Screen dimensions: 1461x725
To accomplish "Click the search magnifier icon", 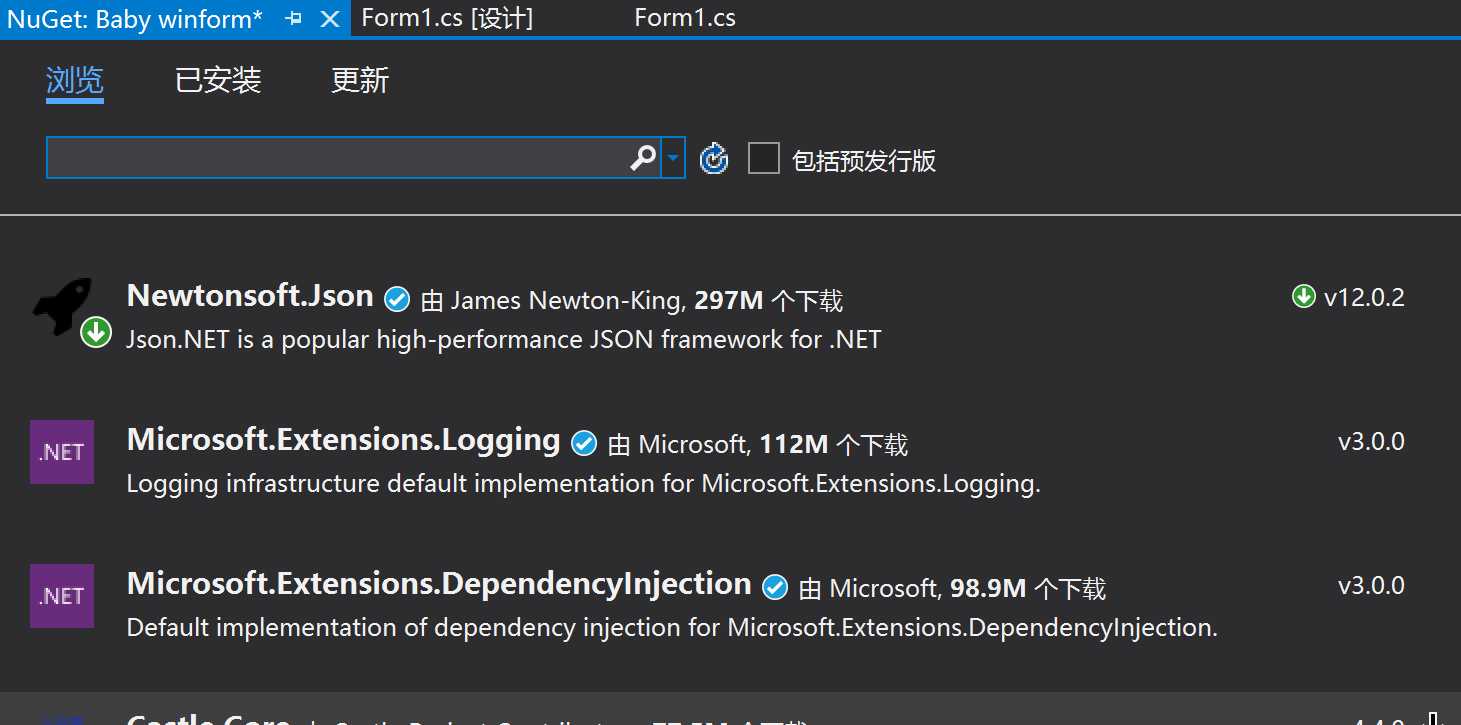I will 643,157.
